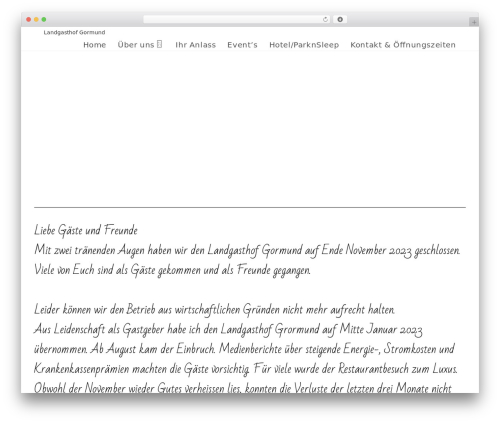
Task: Click the line 'Viele von Euch sind als Gäste'
Action: click(172, 270)
